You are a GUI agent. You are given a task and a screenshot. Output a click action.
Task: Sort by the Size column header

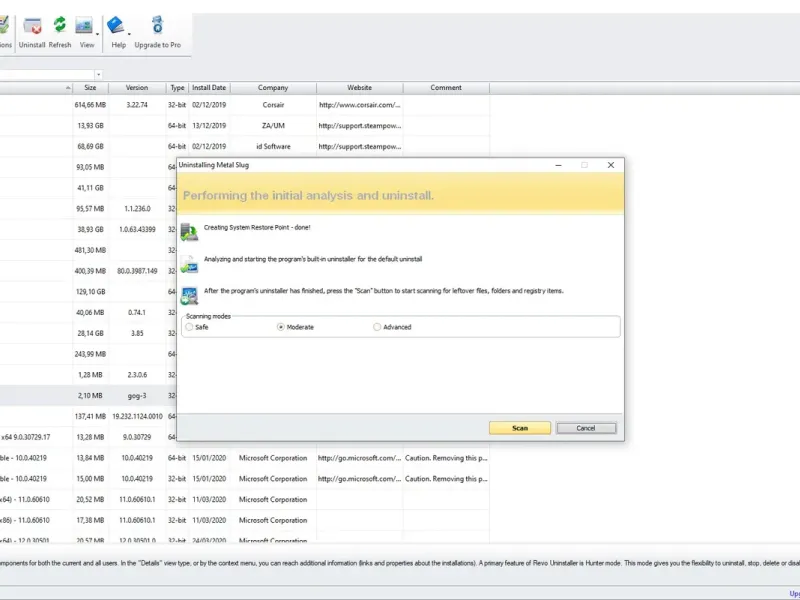coord(90,88)
